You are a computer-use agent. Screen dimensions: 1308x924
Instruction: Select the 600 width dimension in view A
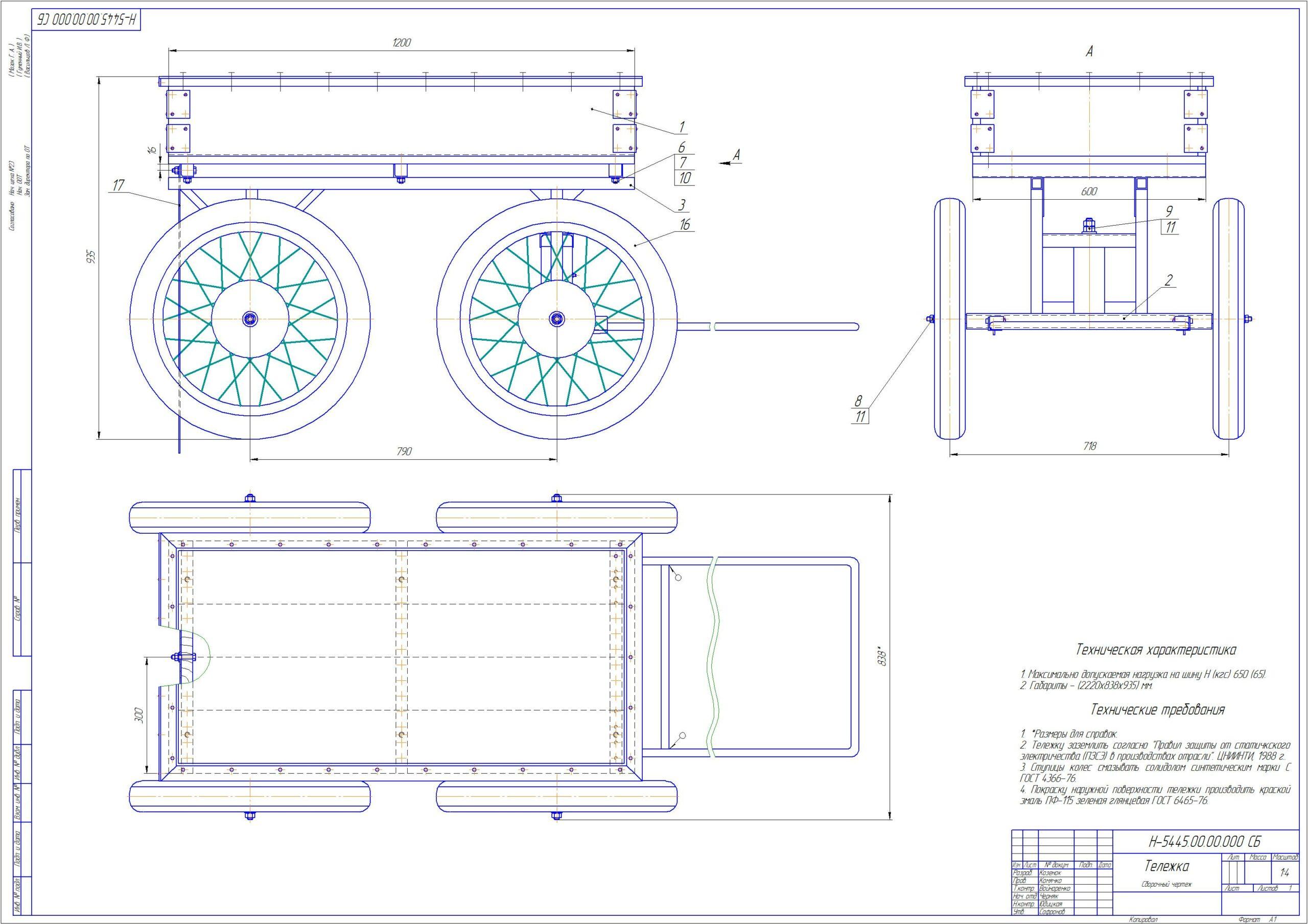1089,192
